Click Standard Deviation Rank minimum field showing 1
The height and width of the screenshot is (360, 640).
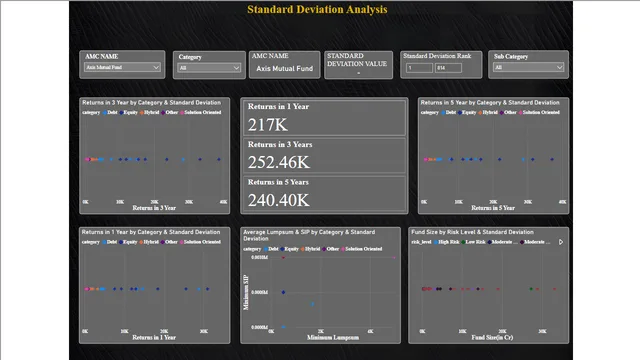(420, 68)
